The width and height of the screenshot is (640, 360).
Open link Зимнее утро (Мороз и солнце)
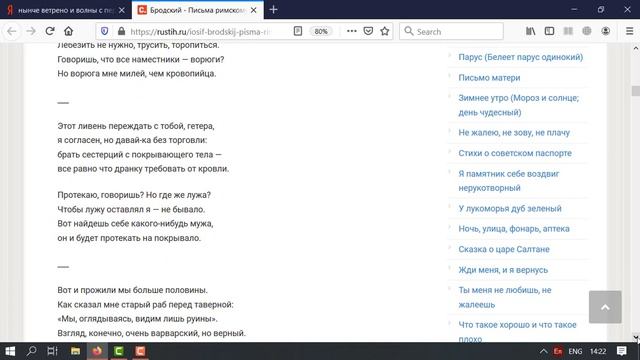518,105
